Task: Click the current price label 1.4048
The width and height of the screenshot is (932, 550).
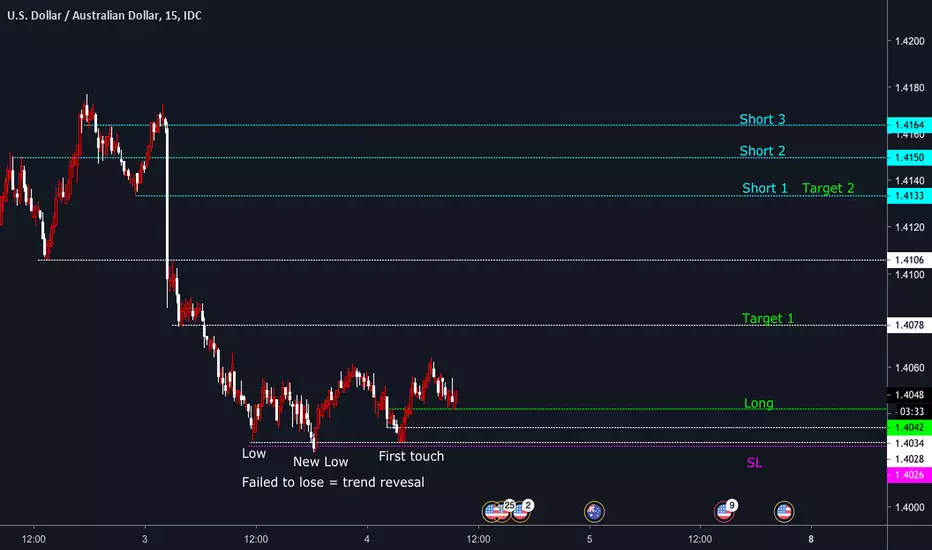Action: click(909, 395)
